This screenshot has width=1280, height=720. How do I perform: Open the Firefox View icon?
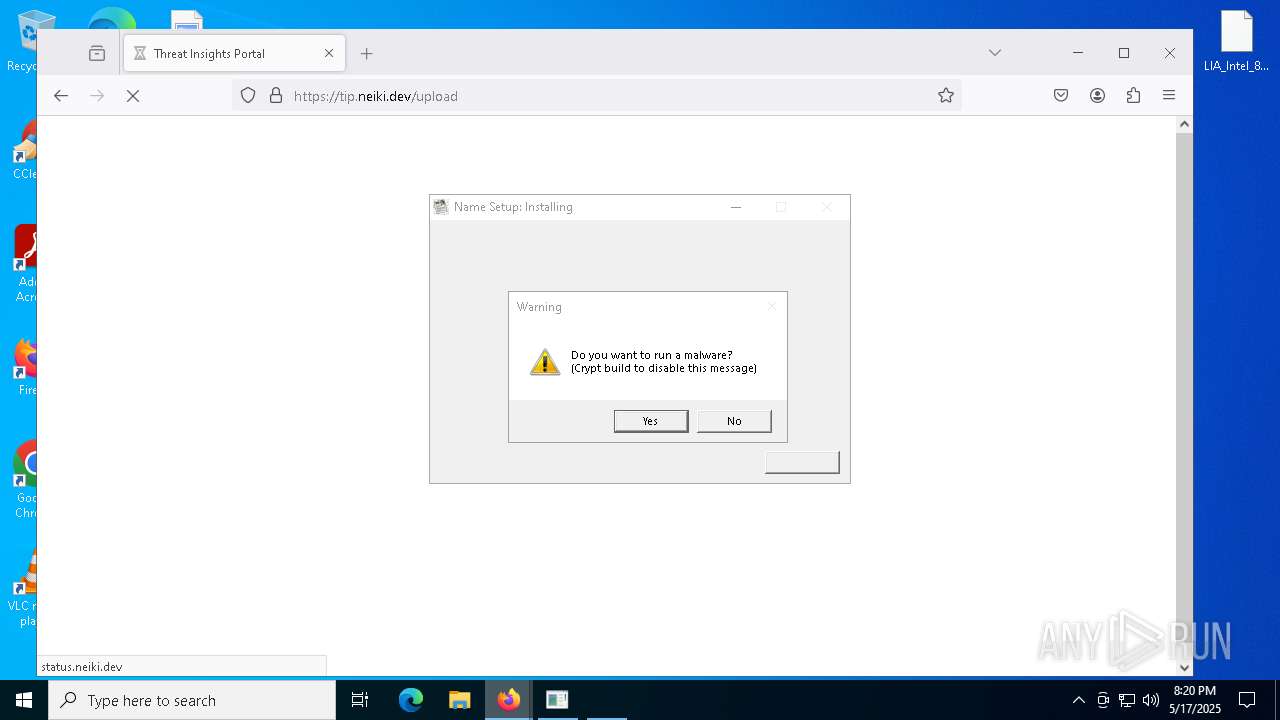coord(97,54)
